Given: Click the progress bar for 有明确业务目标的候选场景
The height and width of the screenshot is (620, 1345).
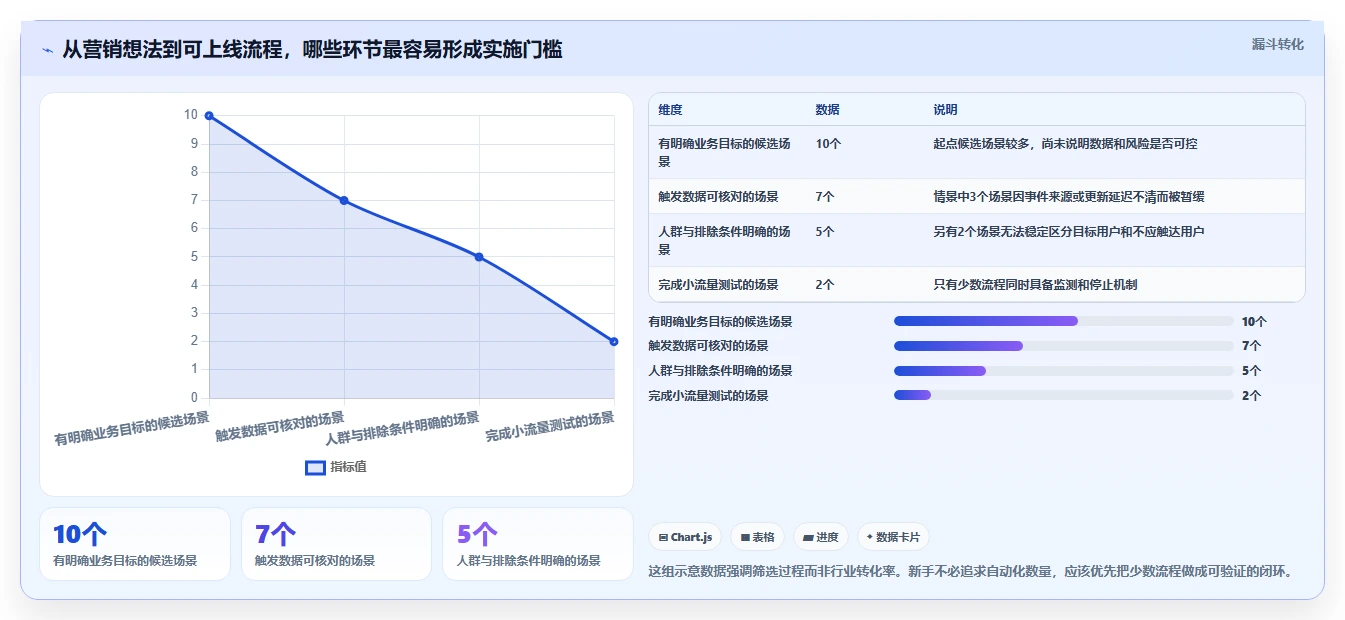Looking at the screenshot, I should (1063, 321).
